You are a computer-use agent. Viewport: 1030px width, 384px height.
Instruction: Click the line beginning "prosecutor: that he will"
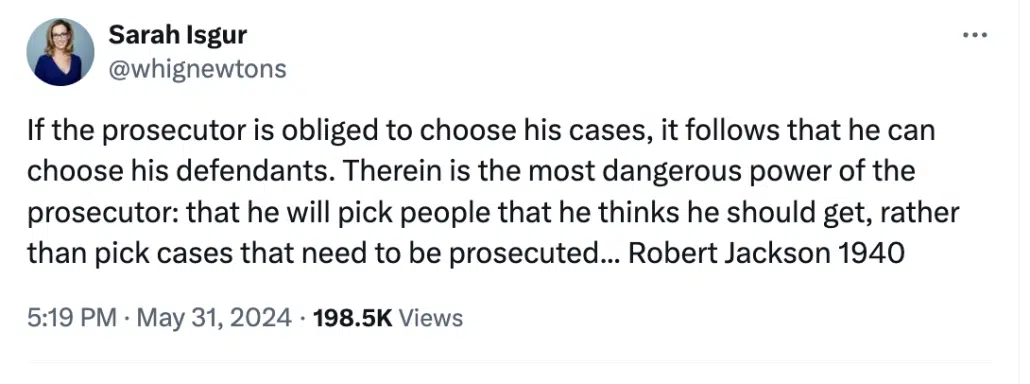[x=493, y=213]
